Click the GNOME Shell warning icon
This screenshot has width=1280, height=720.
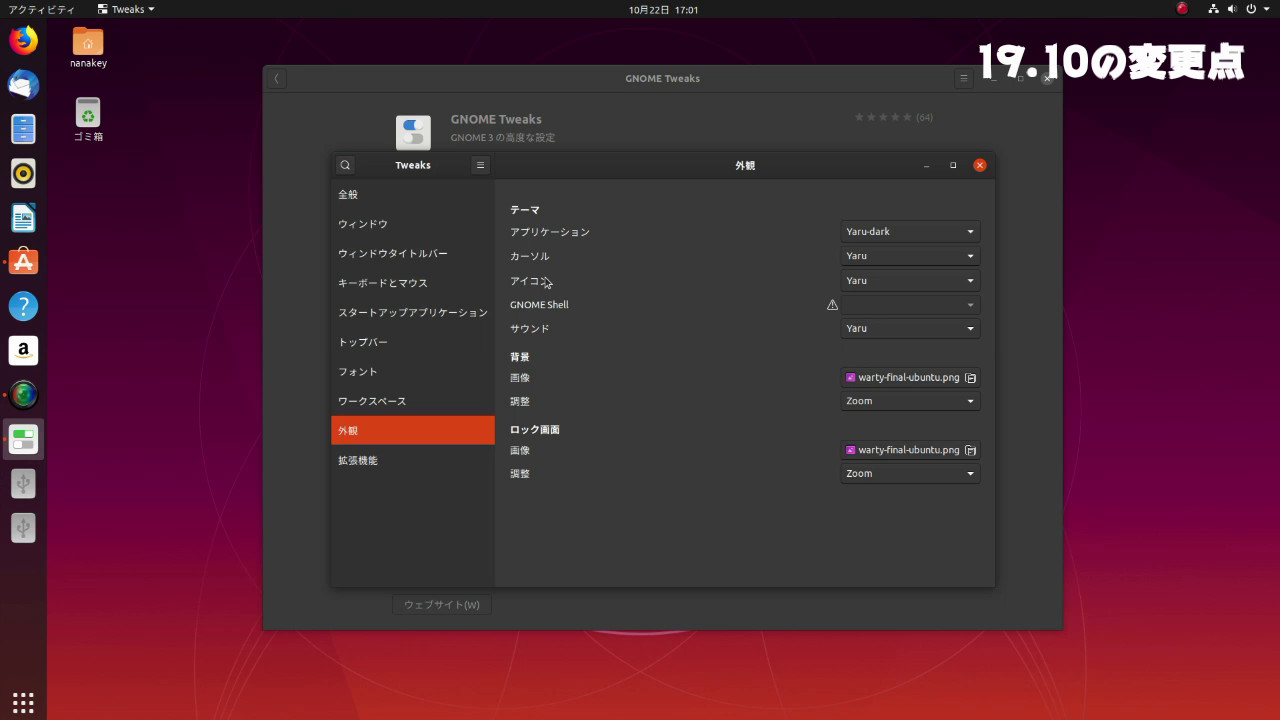tap(832, 304)
